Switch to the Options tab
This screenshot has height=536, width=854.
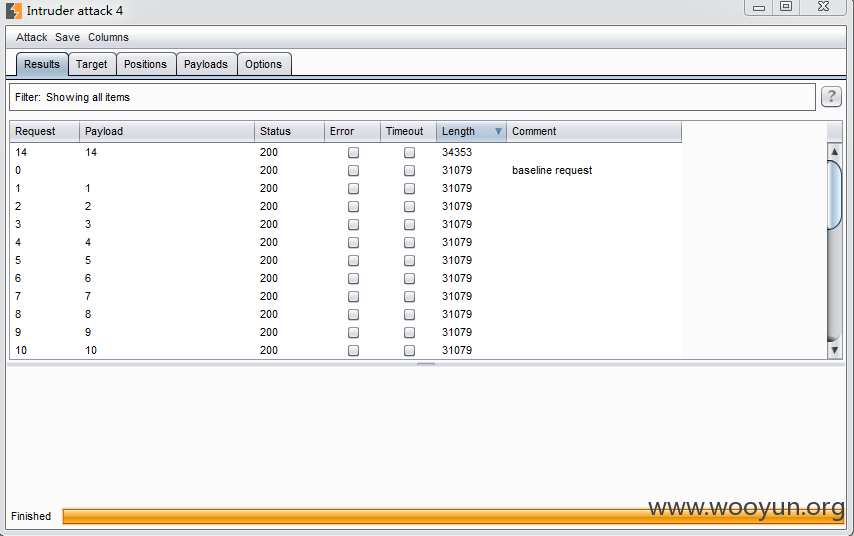(x=264, y=64)
